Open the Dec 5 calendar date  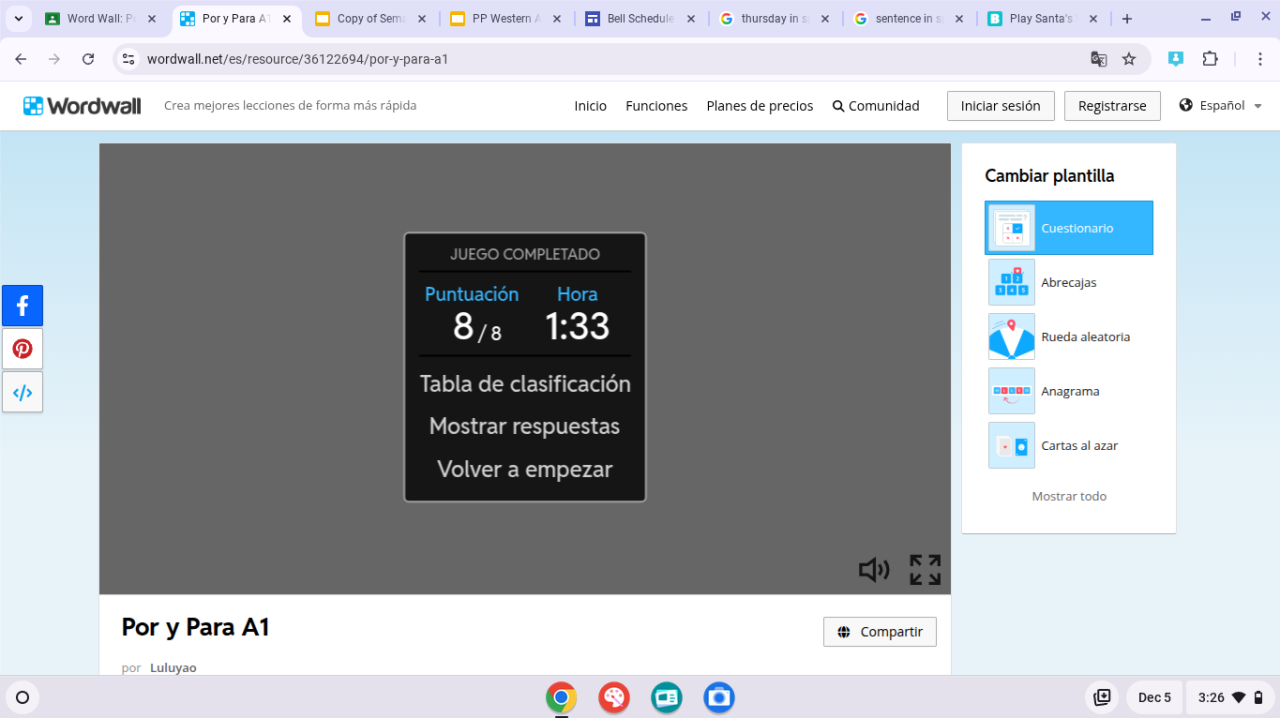pyautogui.click(x=1154, y=697)
